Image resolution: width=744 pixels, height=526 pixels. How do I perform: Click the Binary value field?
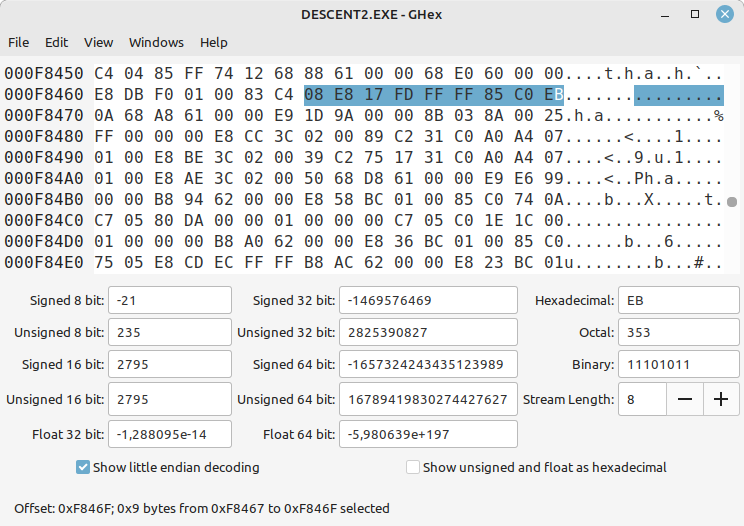[x=679, y=364]
